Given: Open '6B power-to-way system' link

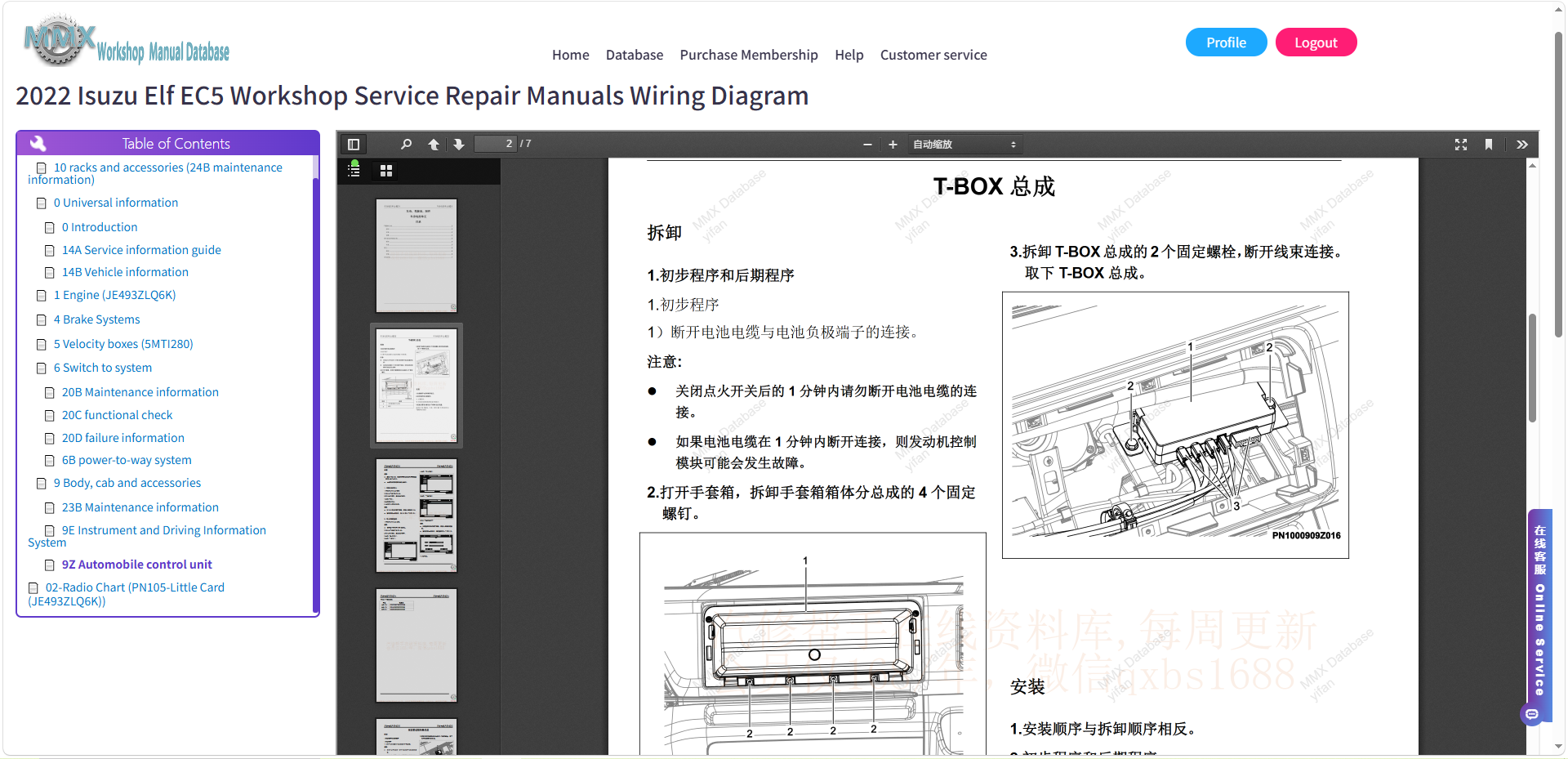Looking at the screenshot, I should pos(127,460).
